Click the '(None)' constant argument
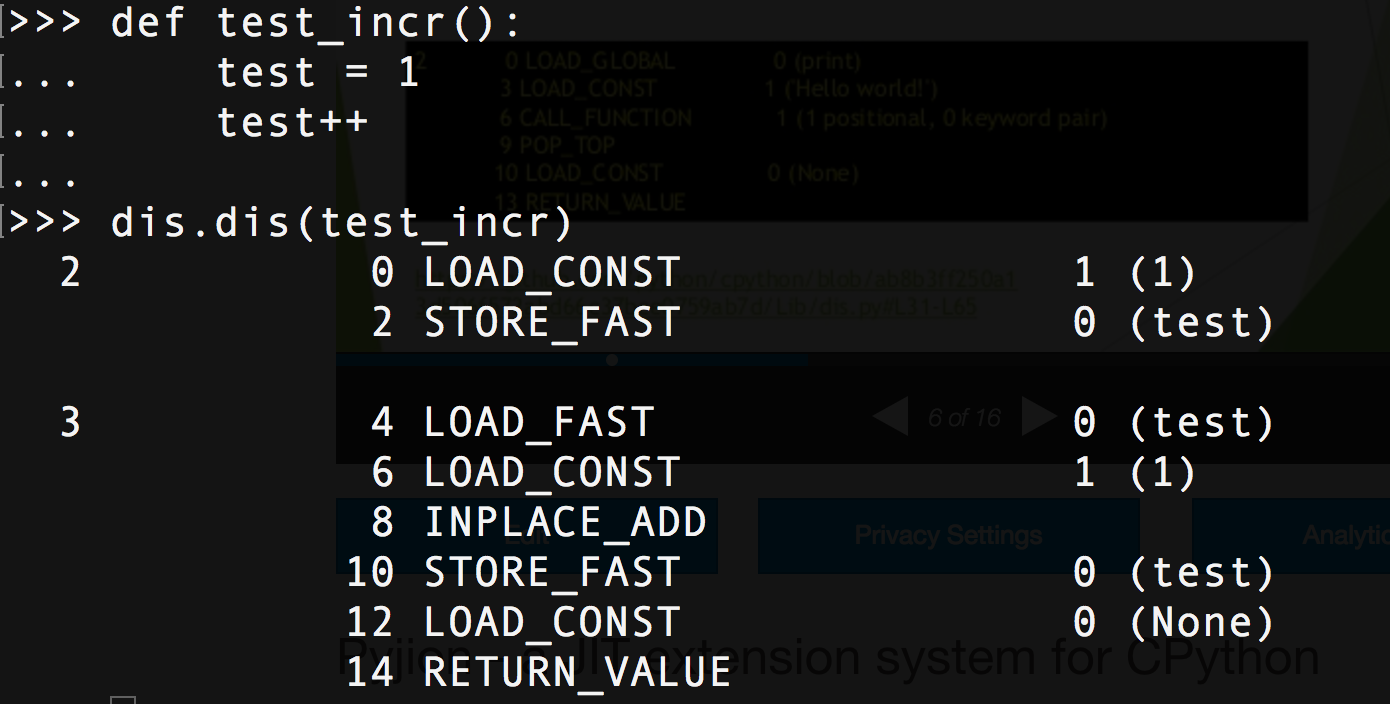 pos(1201,622)
